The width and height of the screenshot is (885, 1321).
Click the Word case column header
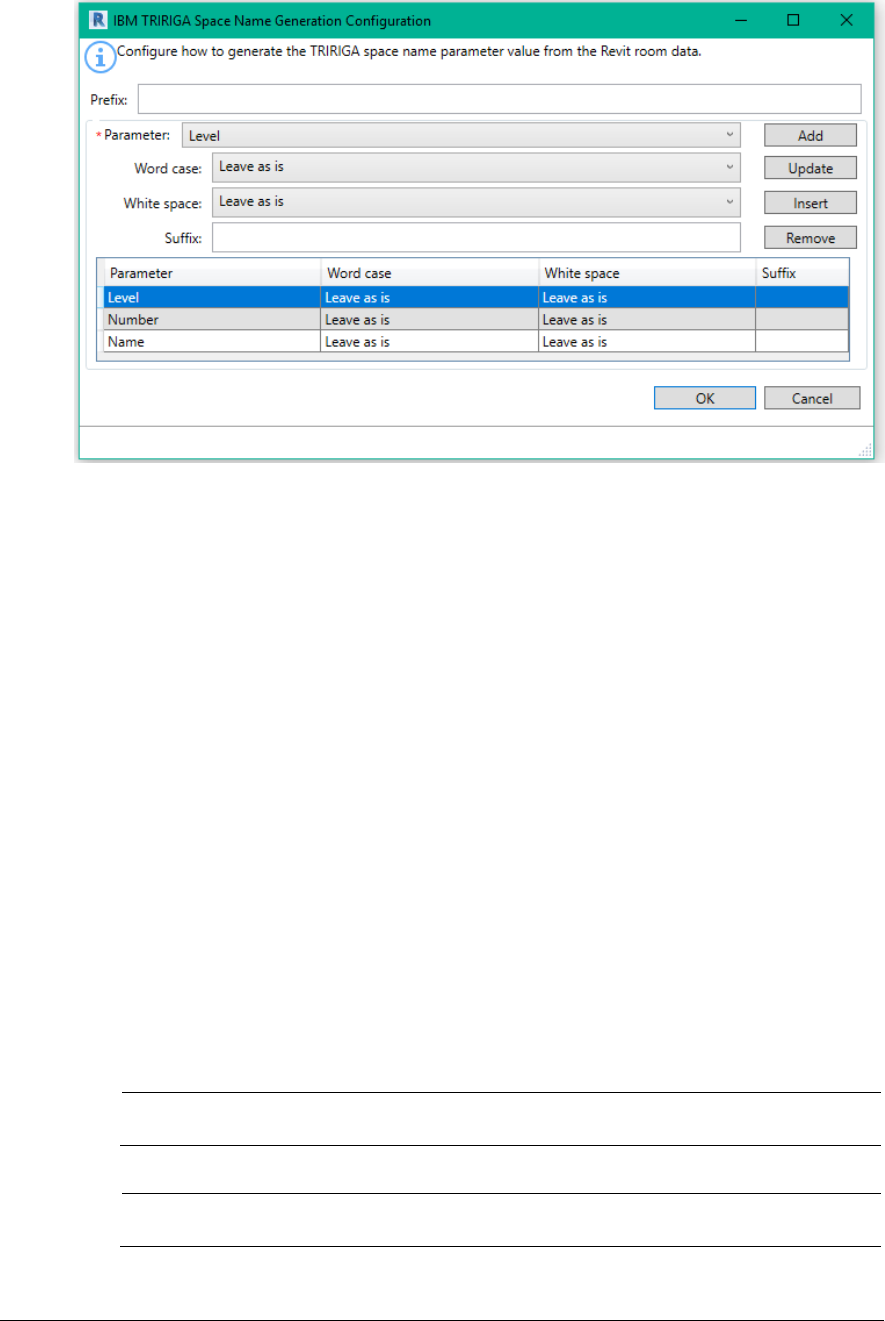(x=430, y=272)
